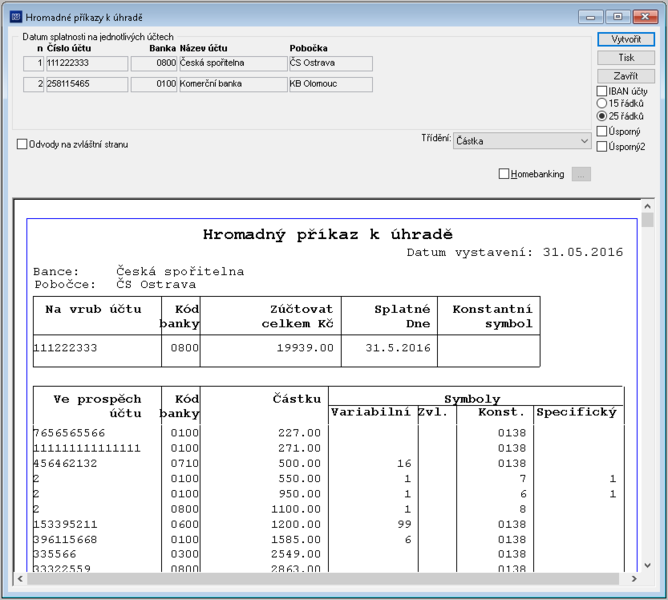Click the amount 1585.00 cell

pos(296,539)
